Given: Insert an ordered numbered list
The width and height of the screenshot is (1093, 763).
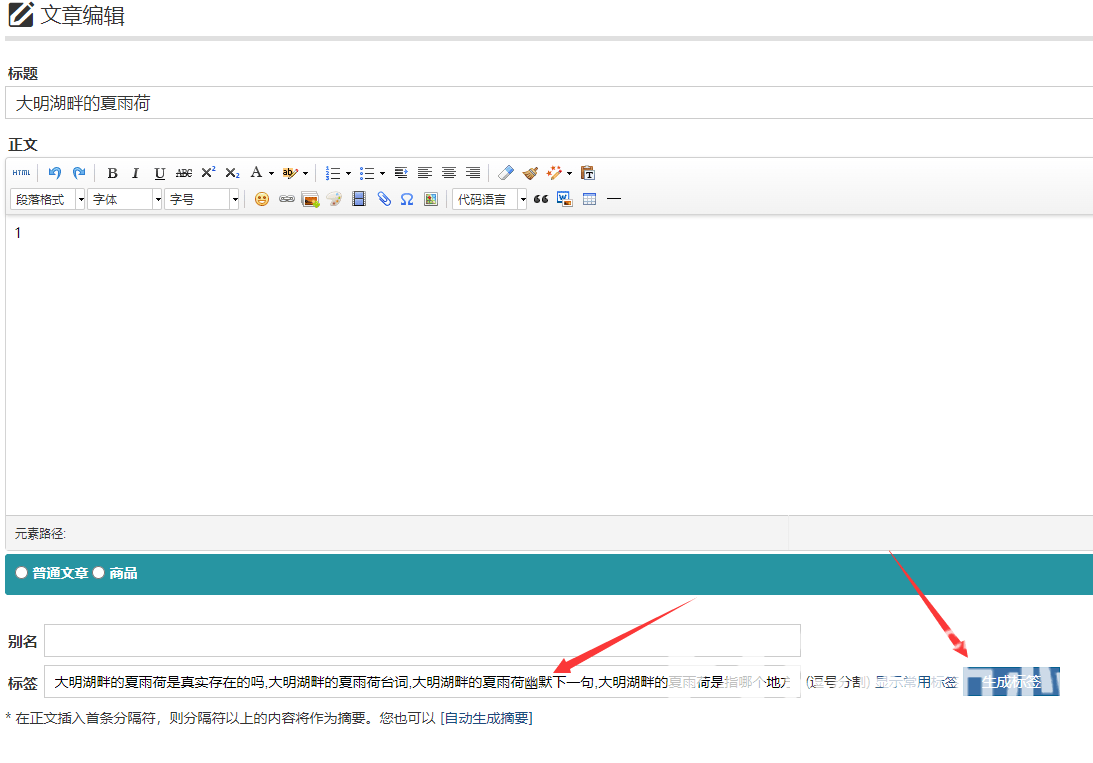Looking at the screenshot, I should point(333,173).
